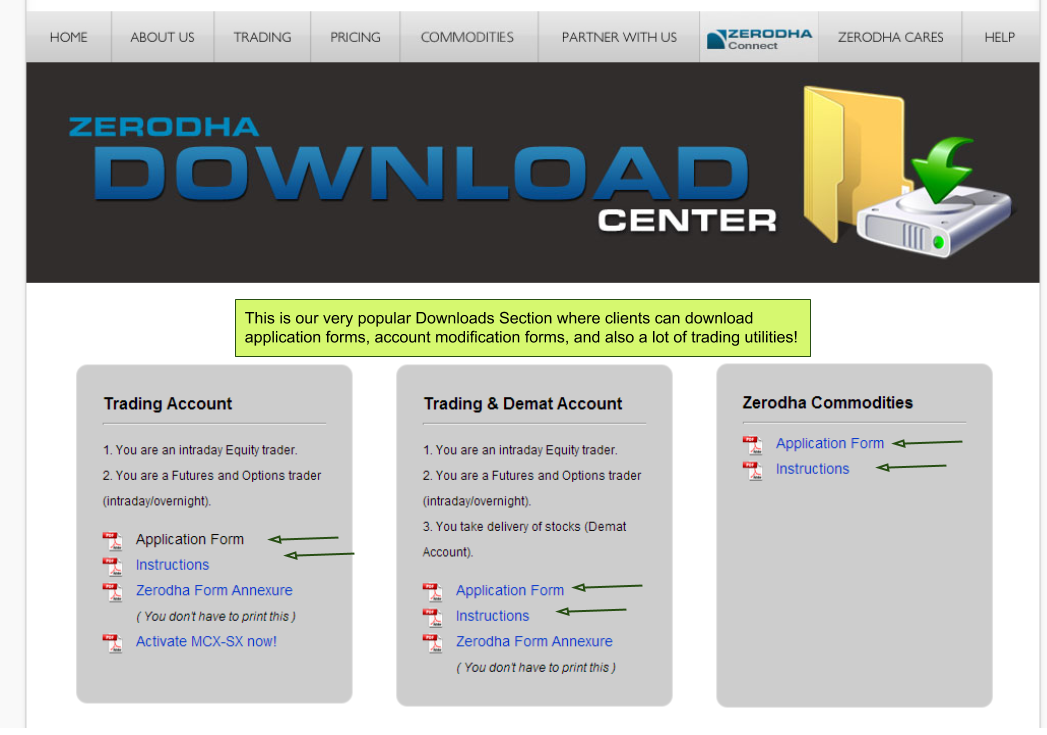Image resolution: width=1047 pixels, height=735 pixels.
Task: Open Zerodha Commodities Instructions link
Action: [812, 468]
